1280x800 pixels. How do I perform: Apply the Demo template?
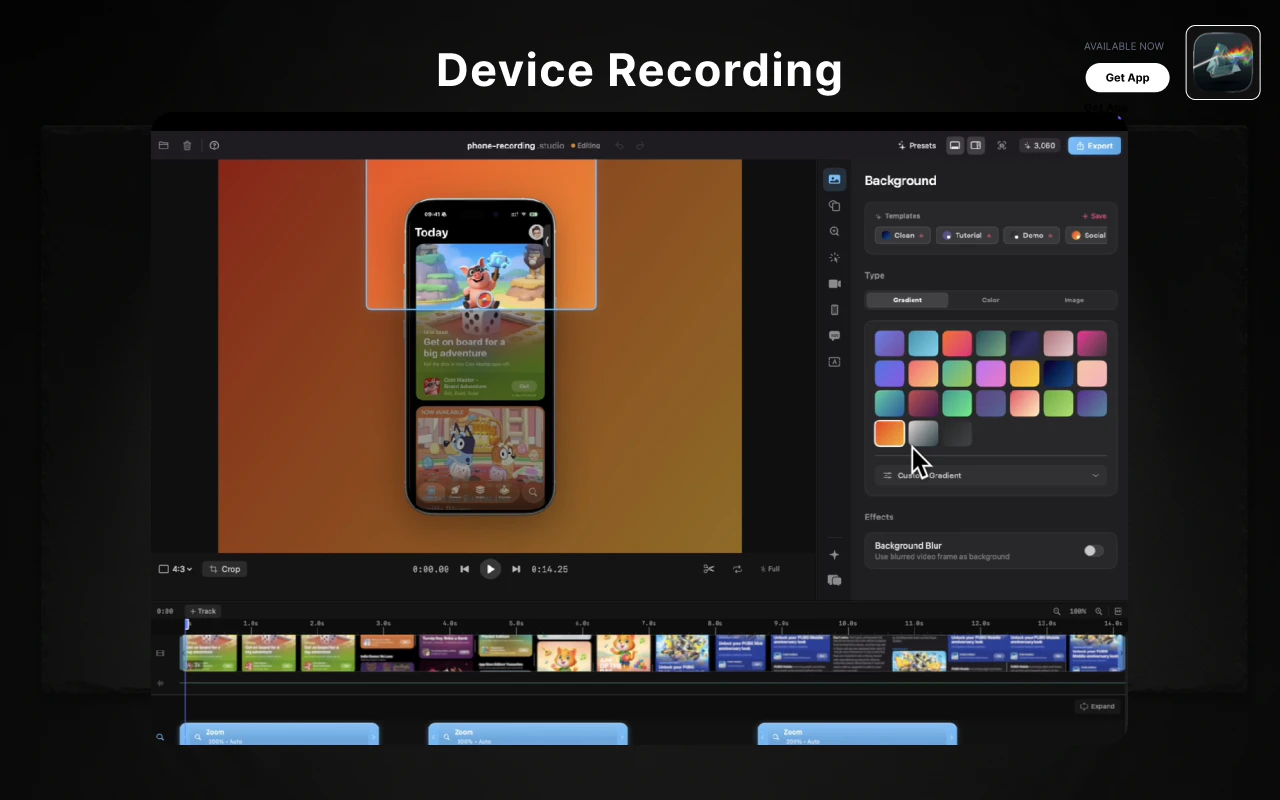1031,236
